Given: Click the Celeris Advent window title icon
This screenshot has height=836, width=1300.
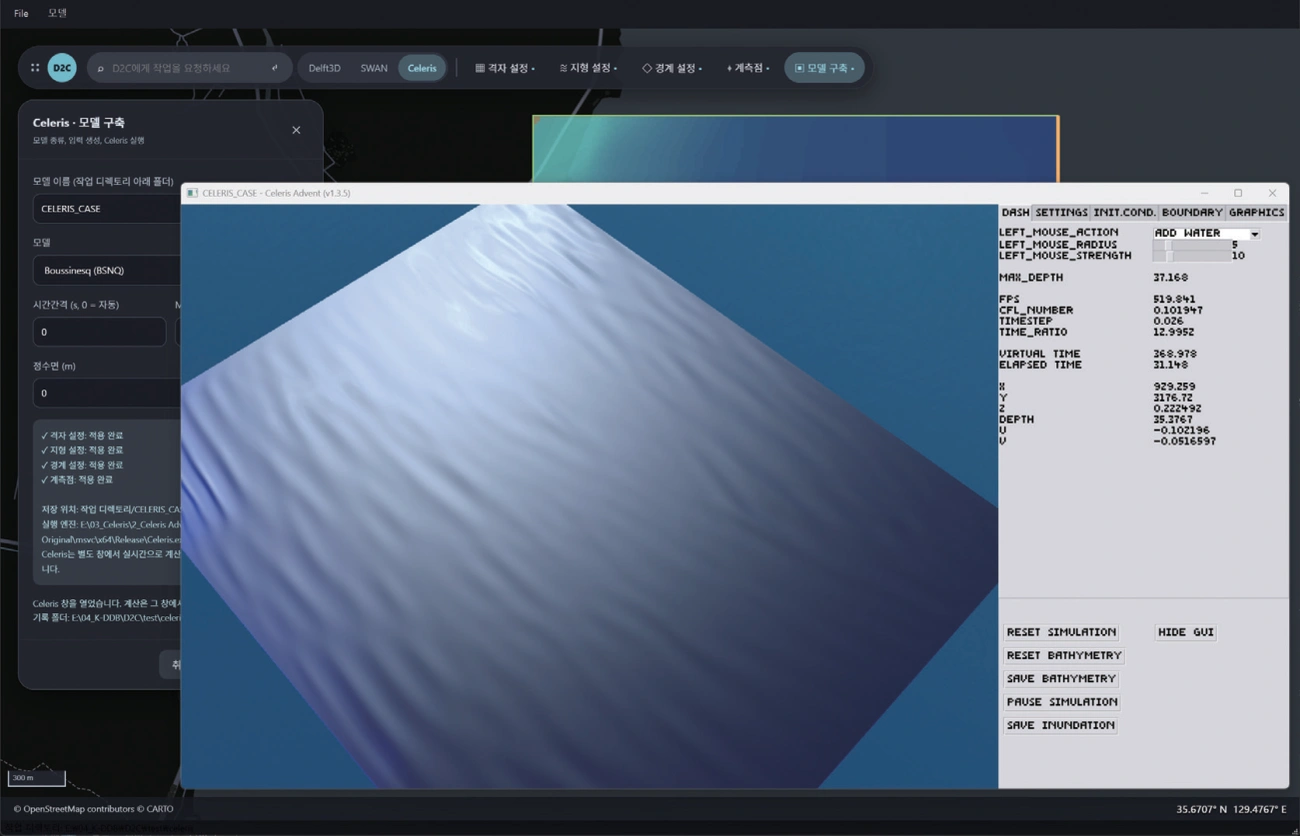Looking at the screenshot, I should [x=192, y=193].
